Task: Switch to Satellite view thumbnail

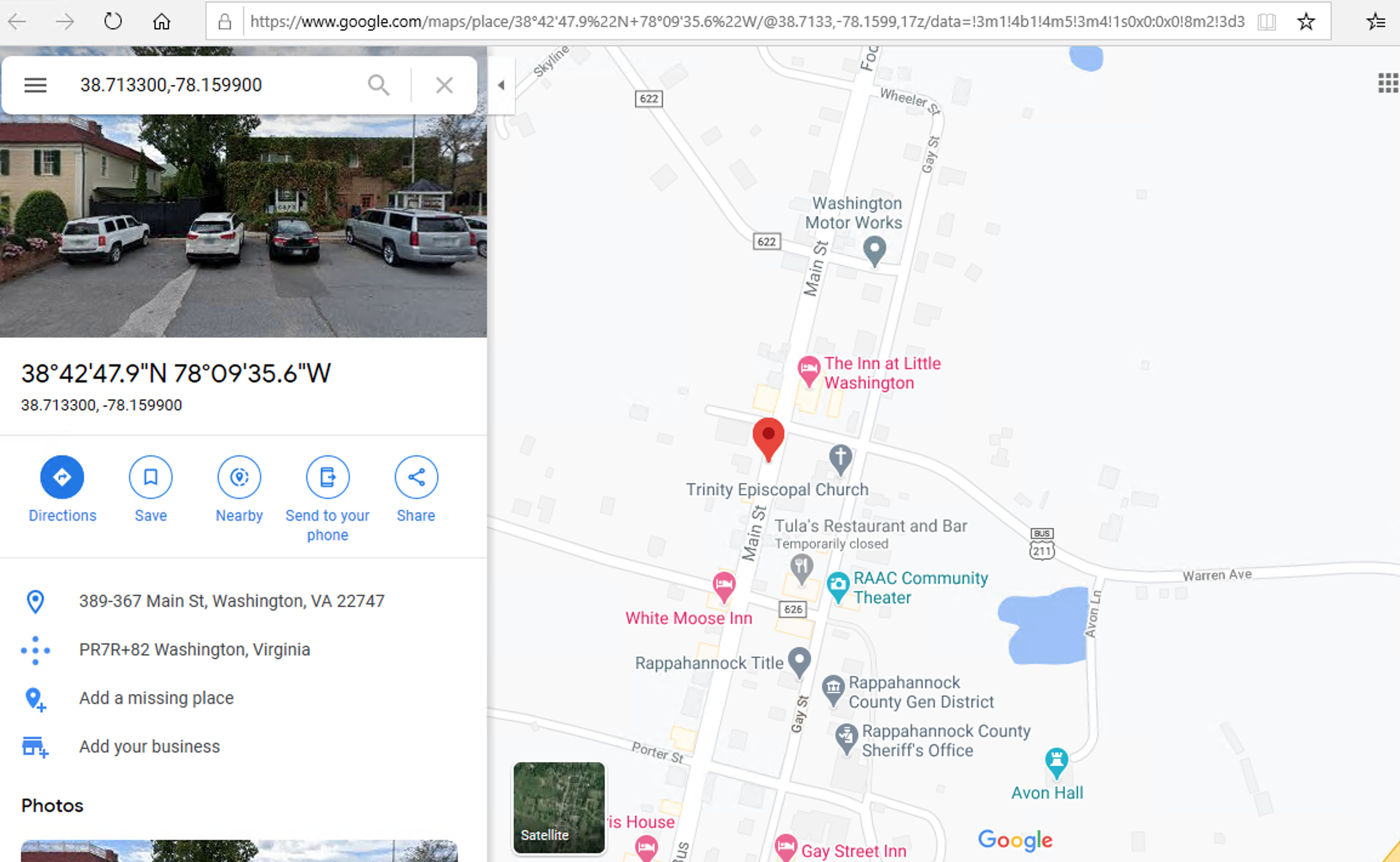Action: point(559,807)
